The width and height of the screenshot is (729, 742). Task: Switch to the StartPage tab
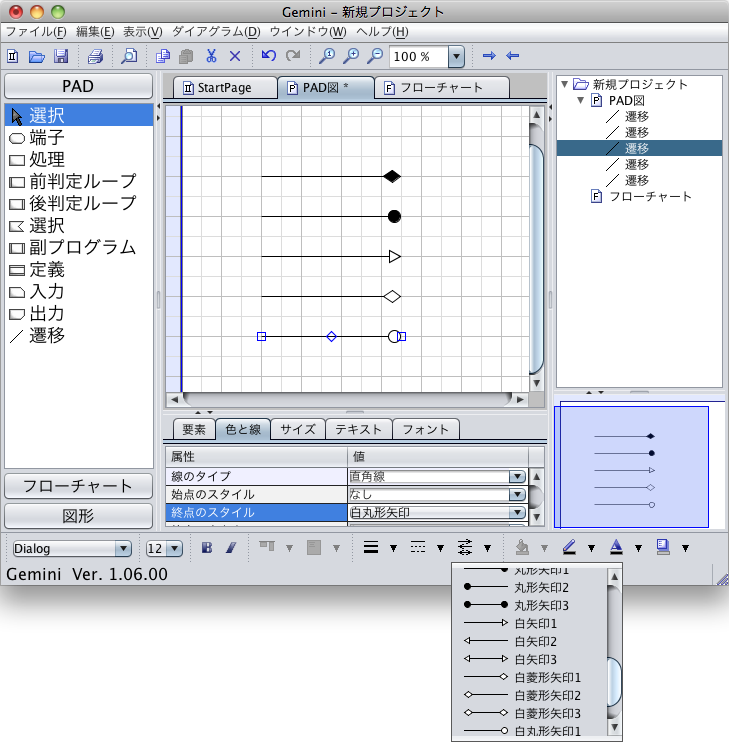pyautogui.click(x=225, y=88)
